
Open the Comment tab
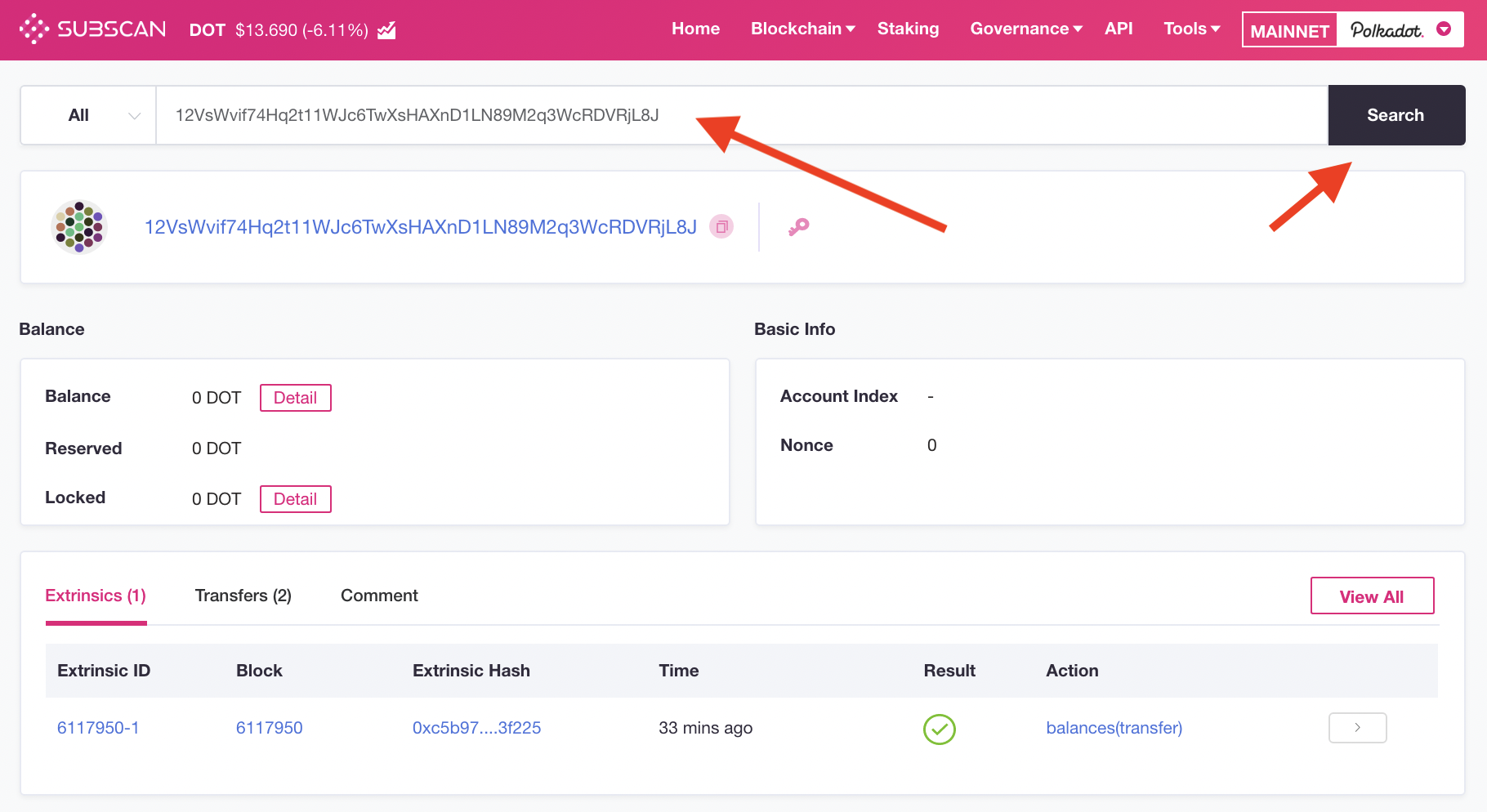click(379, 596)
